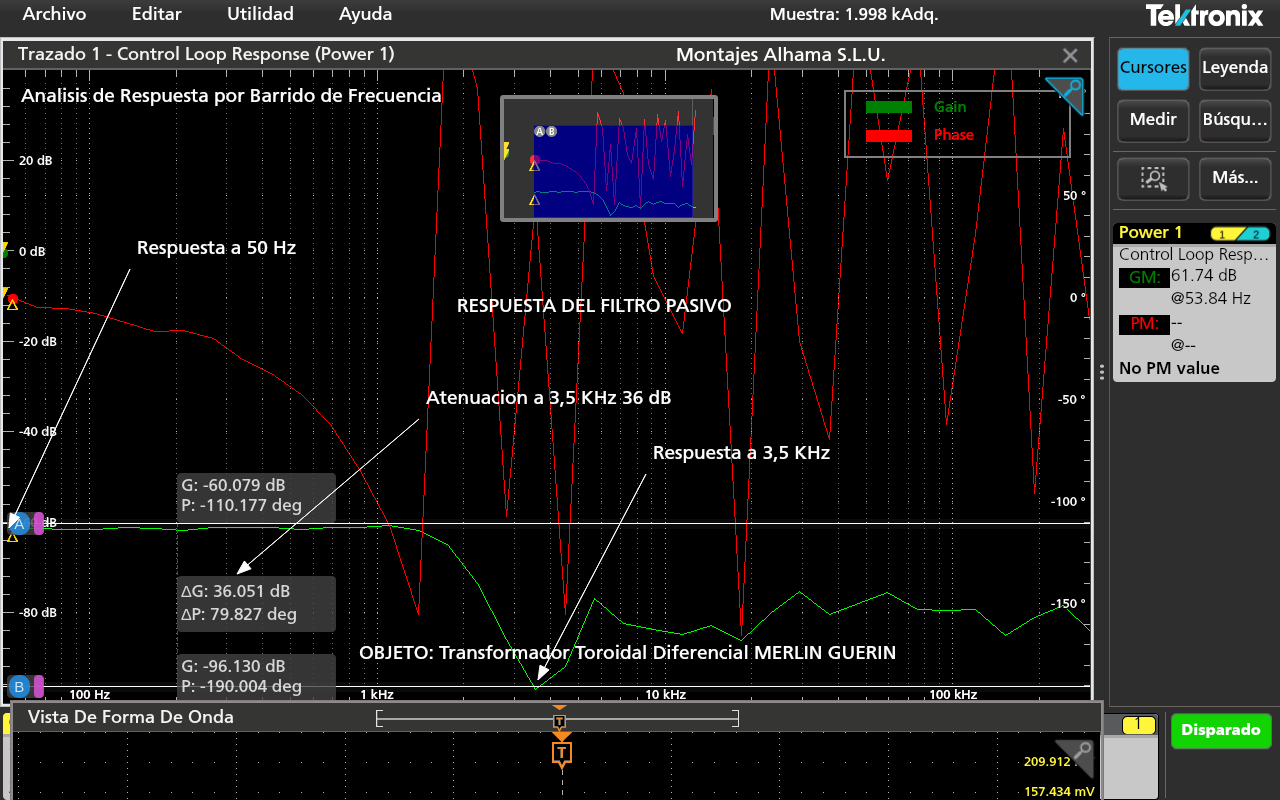
Task: Open the Utilidad menu
Action: click(x=260, y=15)
